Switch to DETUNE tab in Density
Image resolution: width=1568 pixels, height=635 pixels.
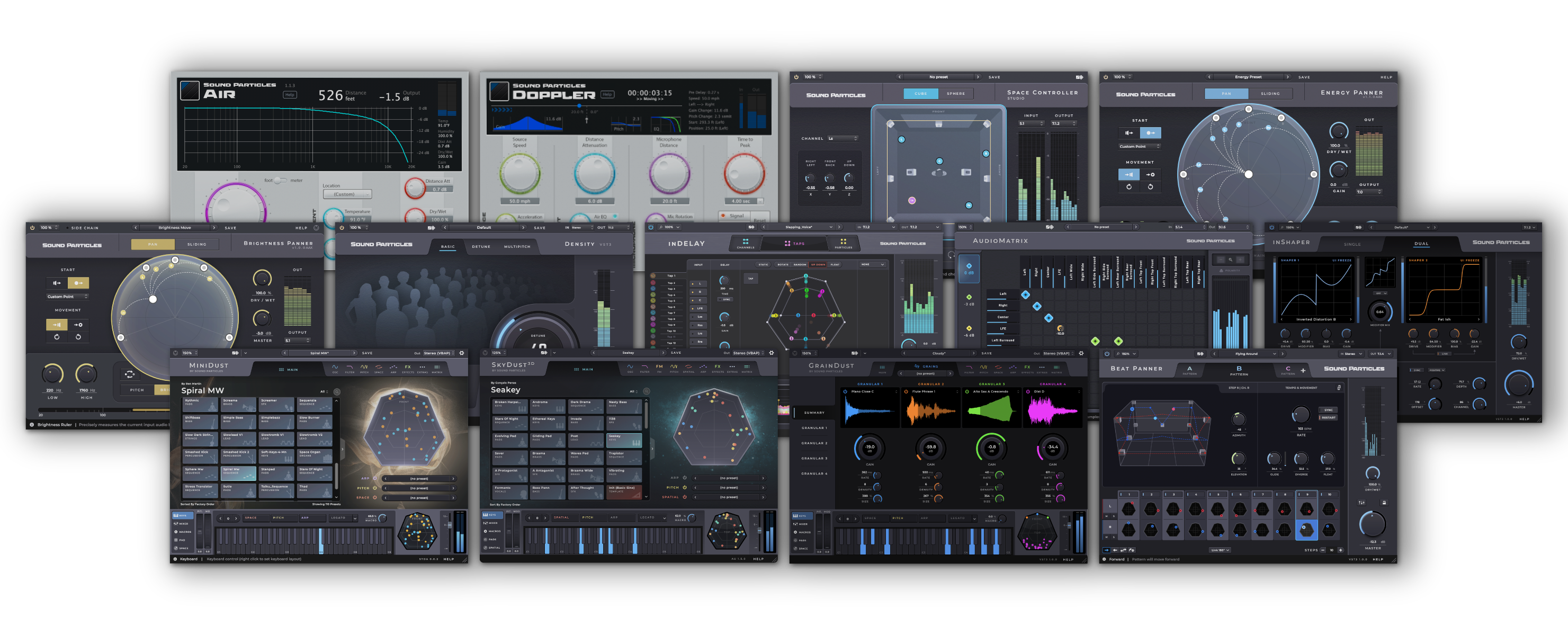pyautogui.click(x=481, y=247)
